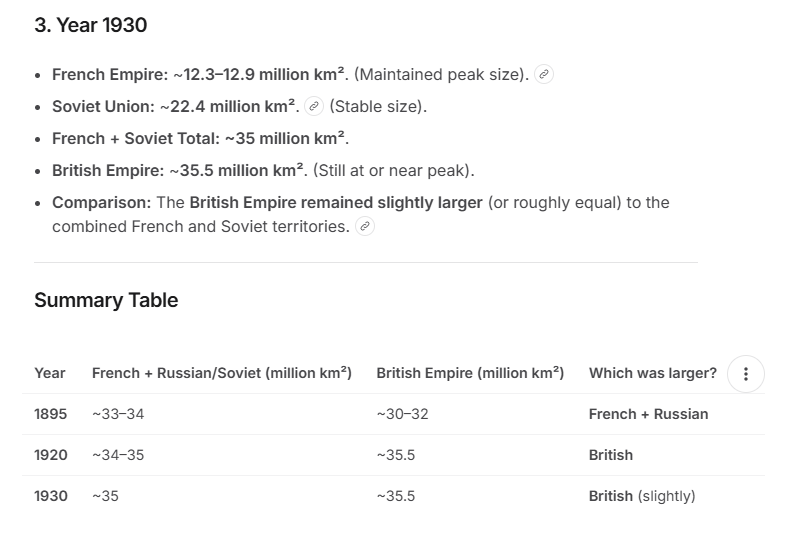Viewport: 790px width, 548px height.
Task: Select the Year column header
Action: point(50,373)
